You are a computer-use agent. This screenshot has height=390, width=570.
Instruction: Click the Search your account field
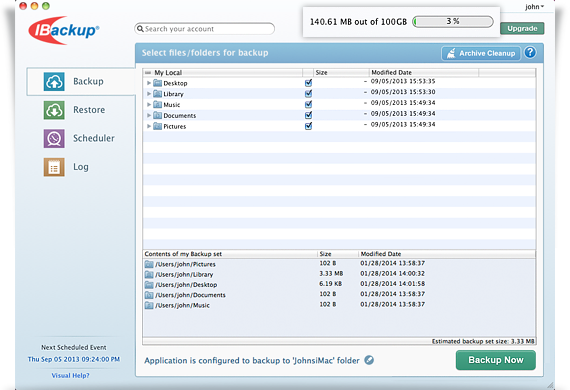(205, 29)
